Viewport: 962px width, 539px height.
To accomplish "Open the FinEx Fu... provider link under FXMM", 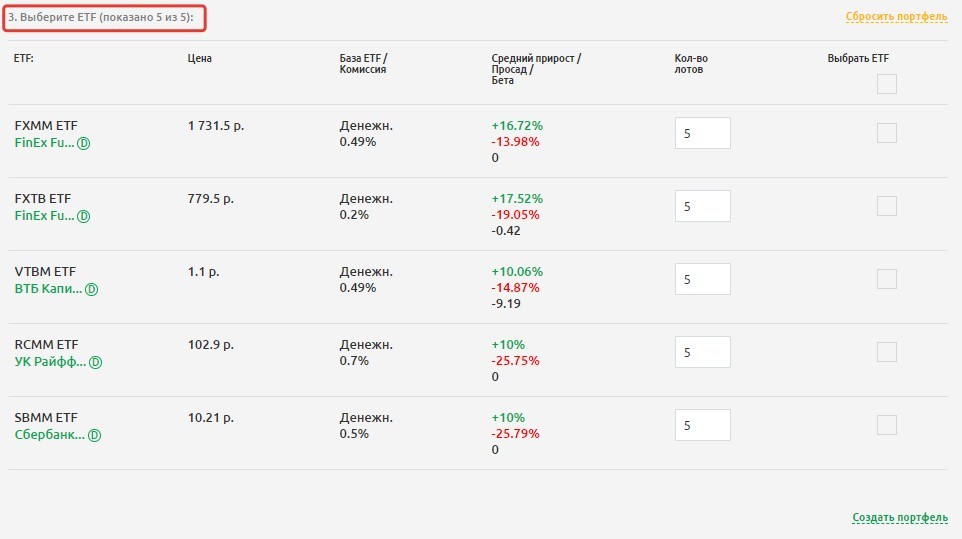I will point(44,143).
